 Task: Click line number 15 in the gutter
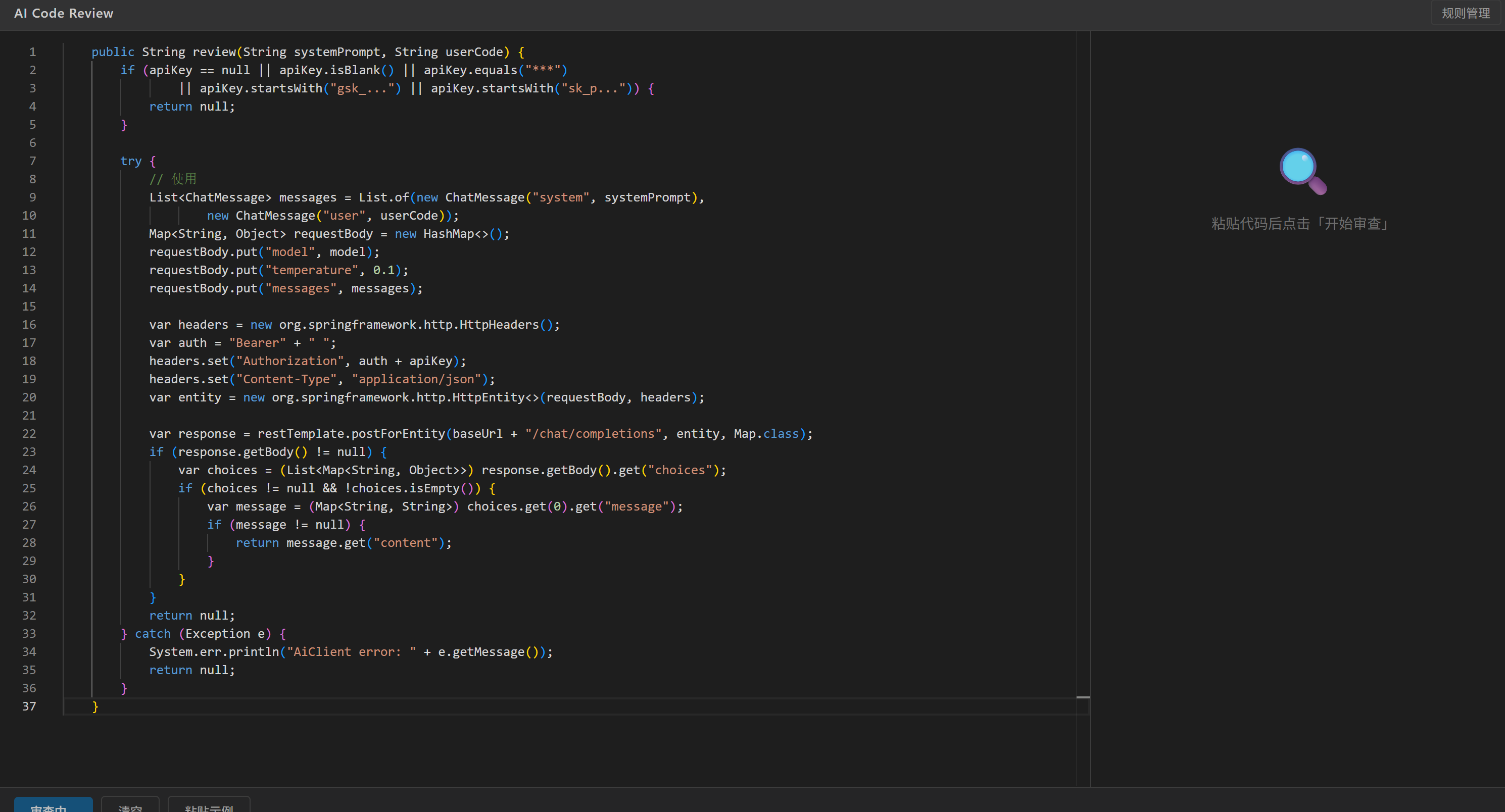(x=29, y=307)
